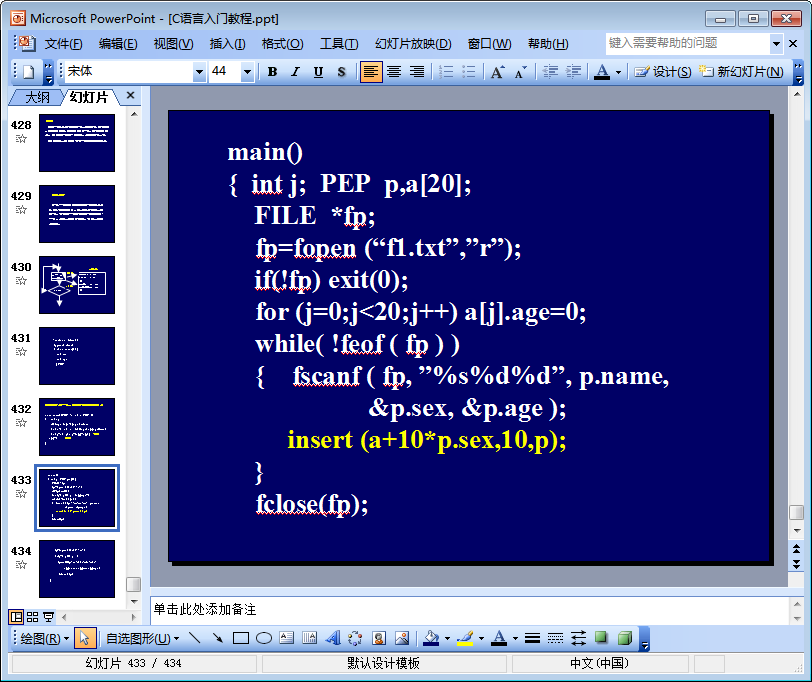Open the 幻灯片放映 menu
This screenshot has height=682, width=812.
coord(413,44)
